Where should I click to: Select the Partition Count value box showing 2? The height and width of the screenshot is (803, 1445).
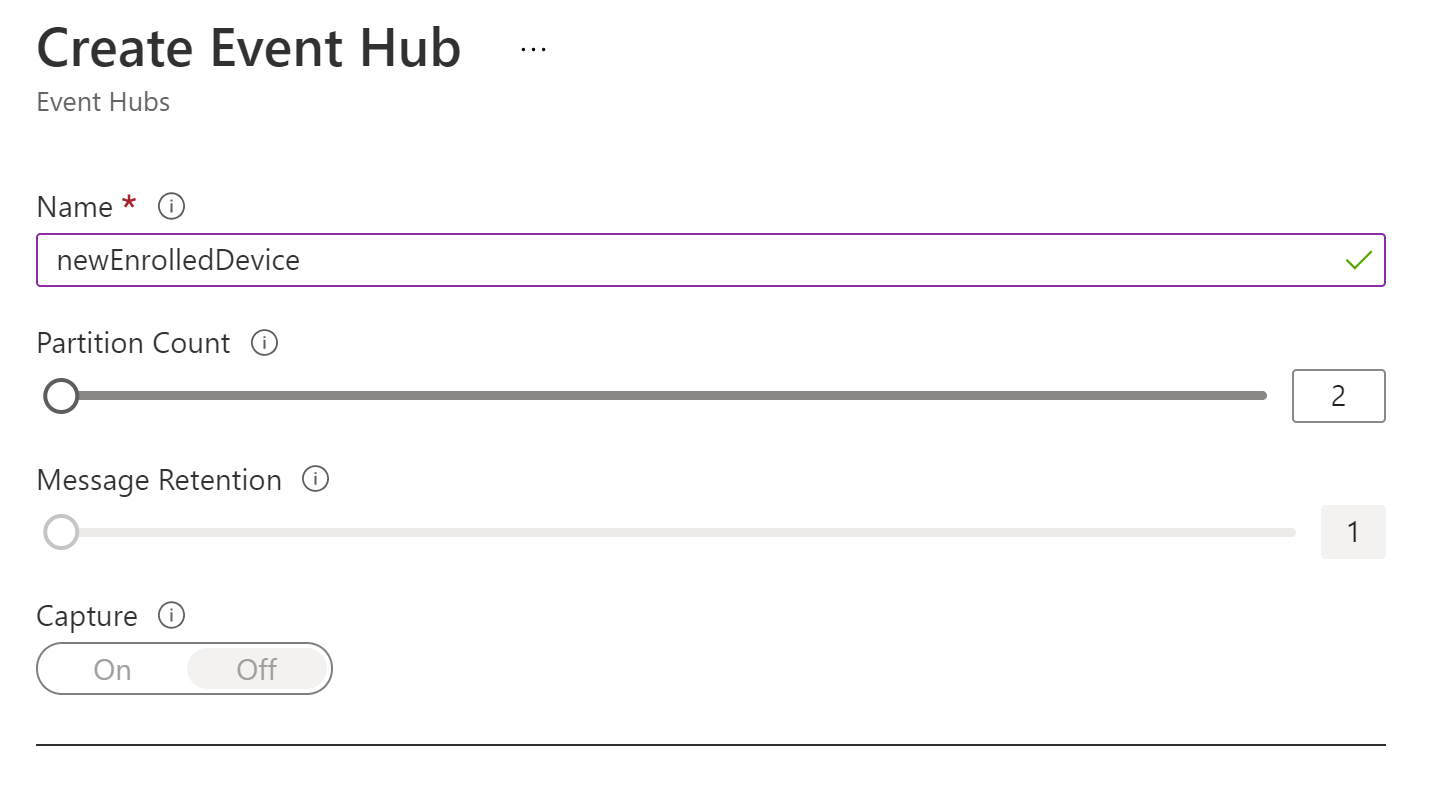(x=1339, y=396)
